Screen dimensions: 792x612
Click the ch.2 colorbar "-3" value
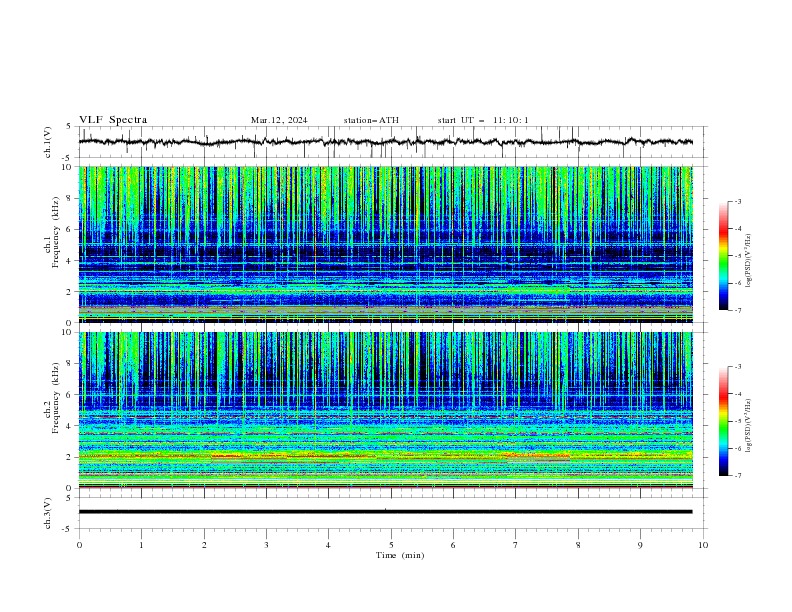click(737, 367)
